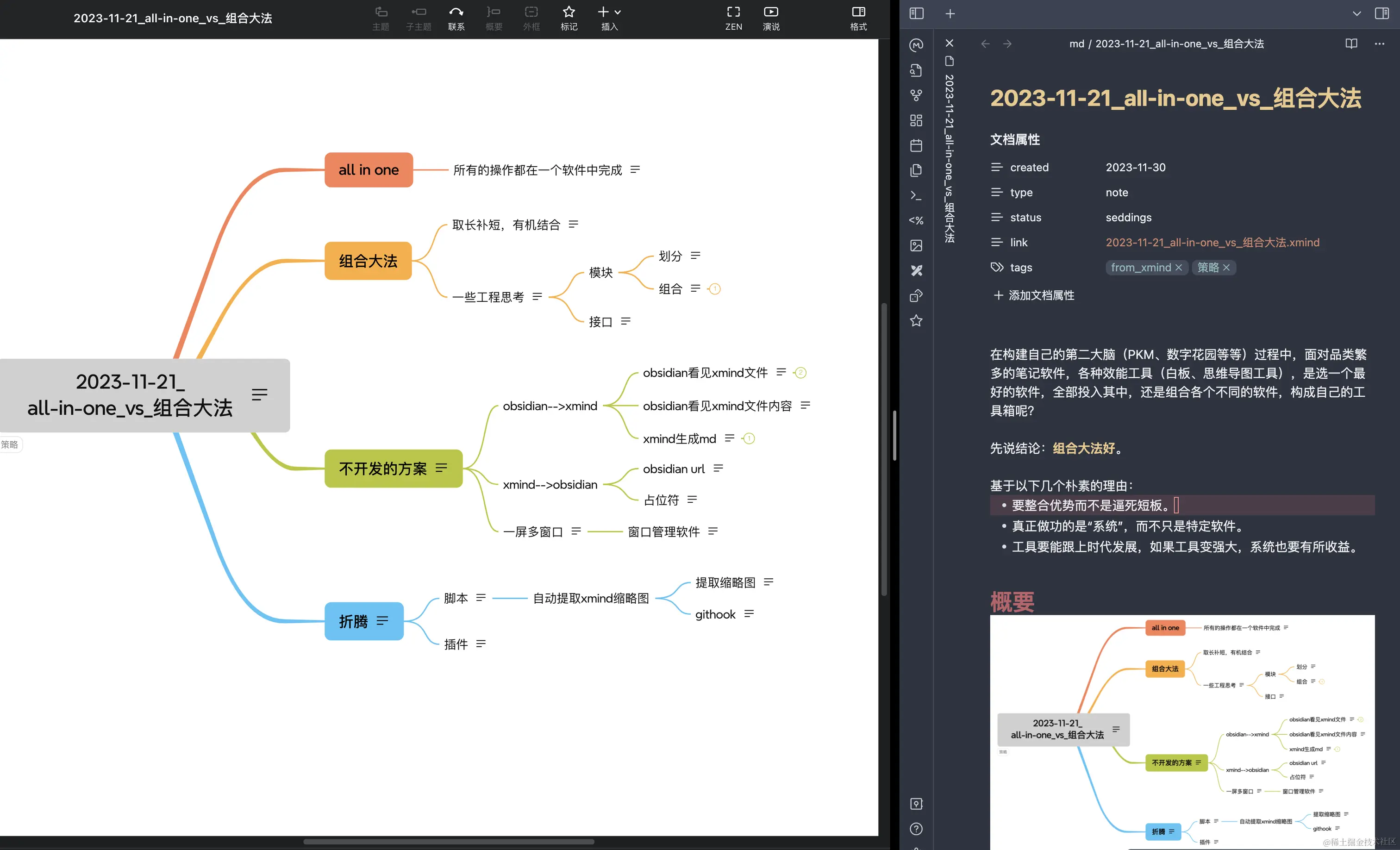
Task: Open the note more options menu
Action: click(1380, 44)
